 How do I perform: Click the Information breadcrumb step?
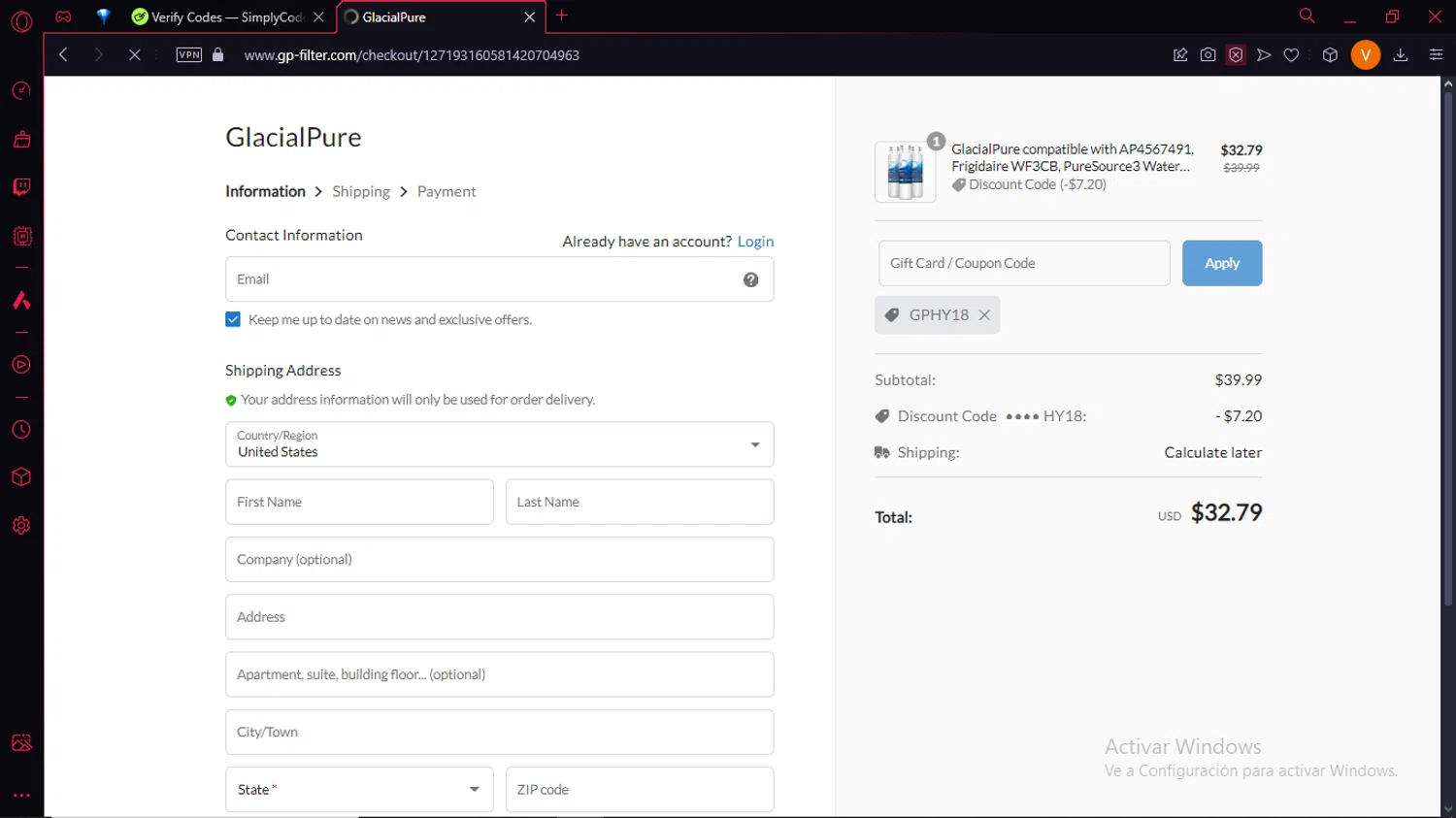(265, 191)
